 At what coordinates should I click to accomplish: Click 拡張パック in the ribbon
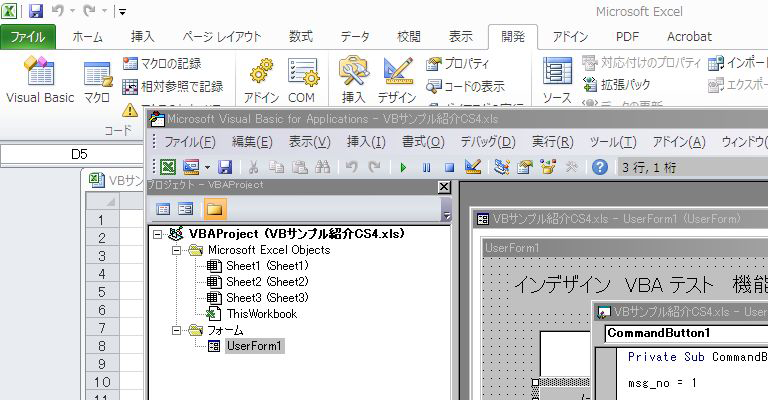point(616,85)
